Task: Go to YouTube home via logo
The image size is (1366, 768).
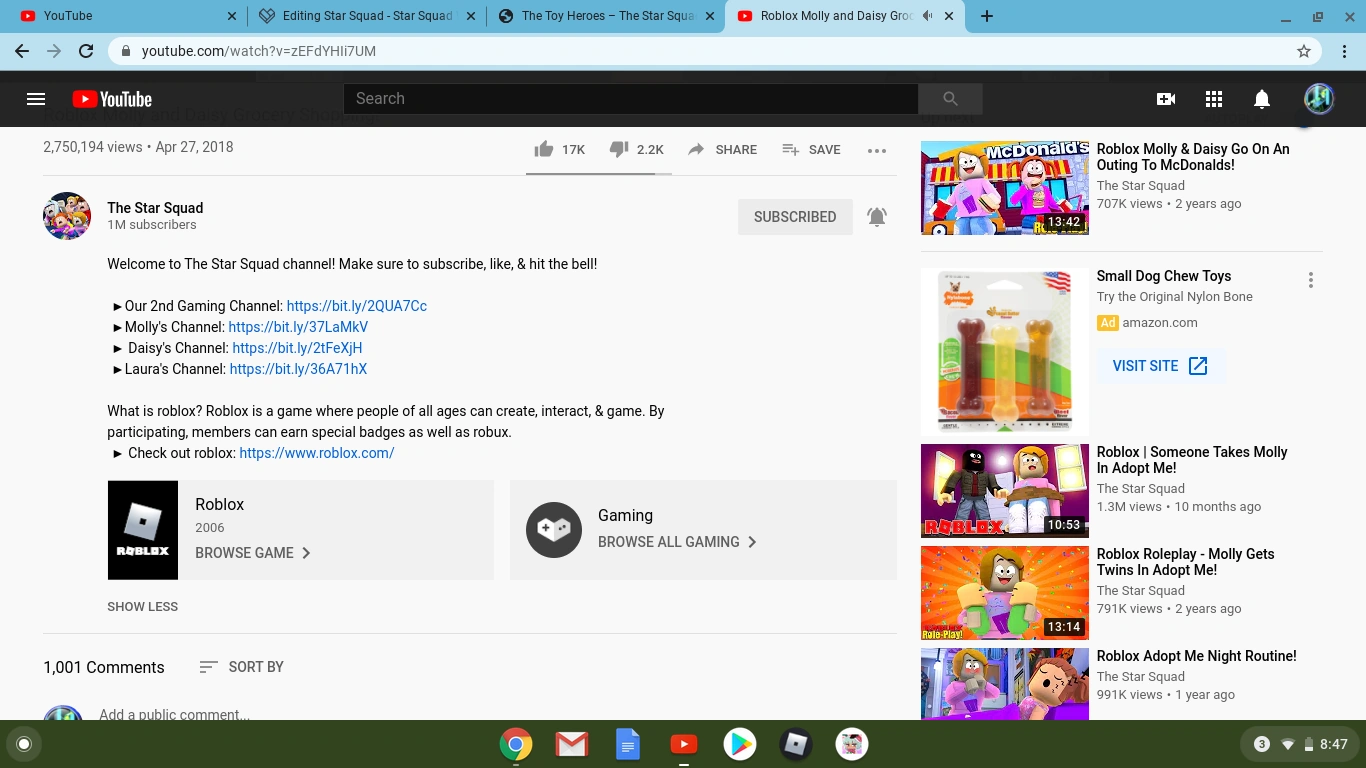Action: click(x=112, y=99)
